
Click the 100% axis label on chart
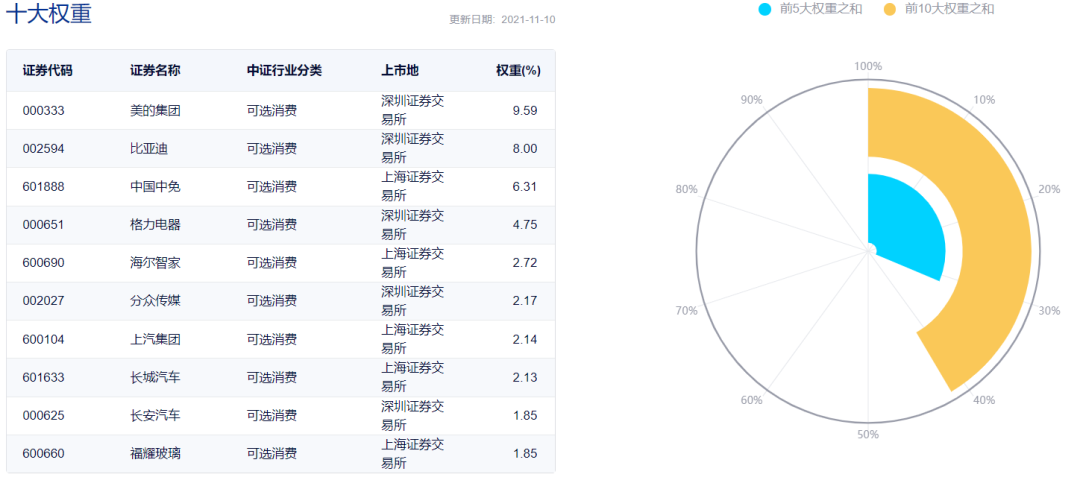click(868, 66)
